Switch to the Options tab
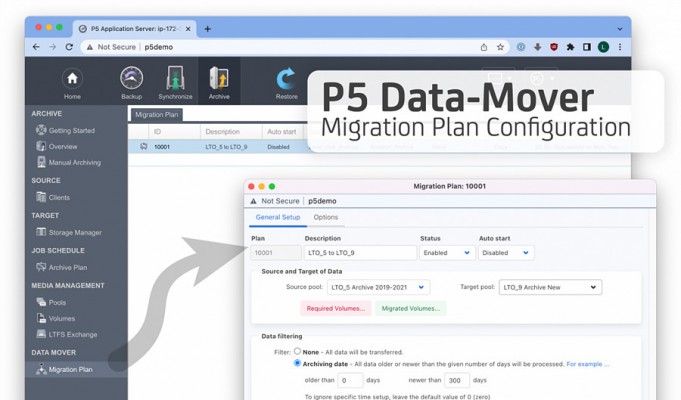The height and width of the screenshot is (400, 681). (326, 217)
